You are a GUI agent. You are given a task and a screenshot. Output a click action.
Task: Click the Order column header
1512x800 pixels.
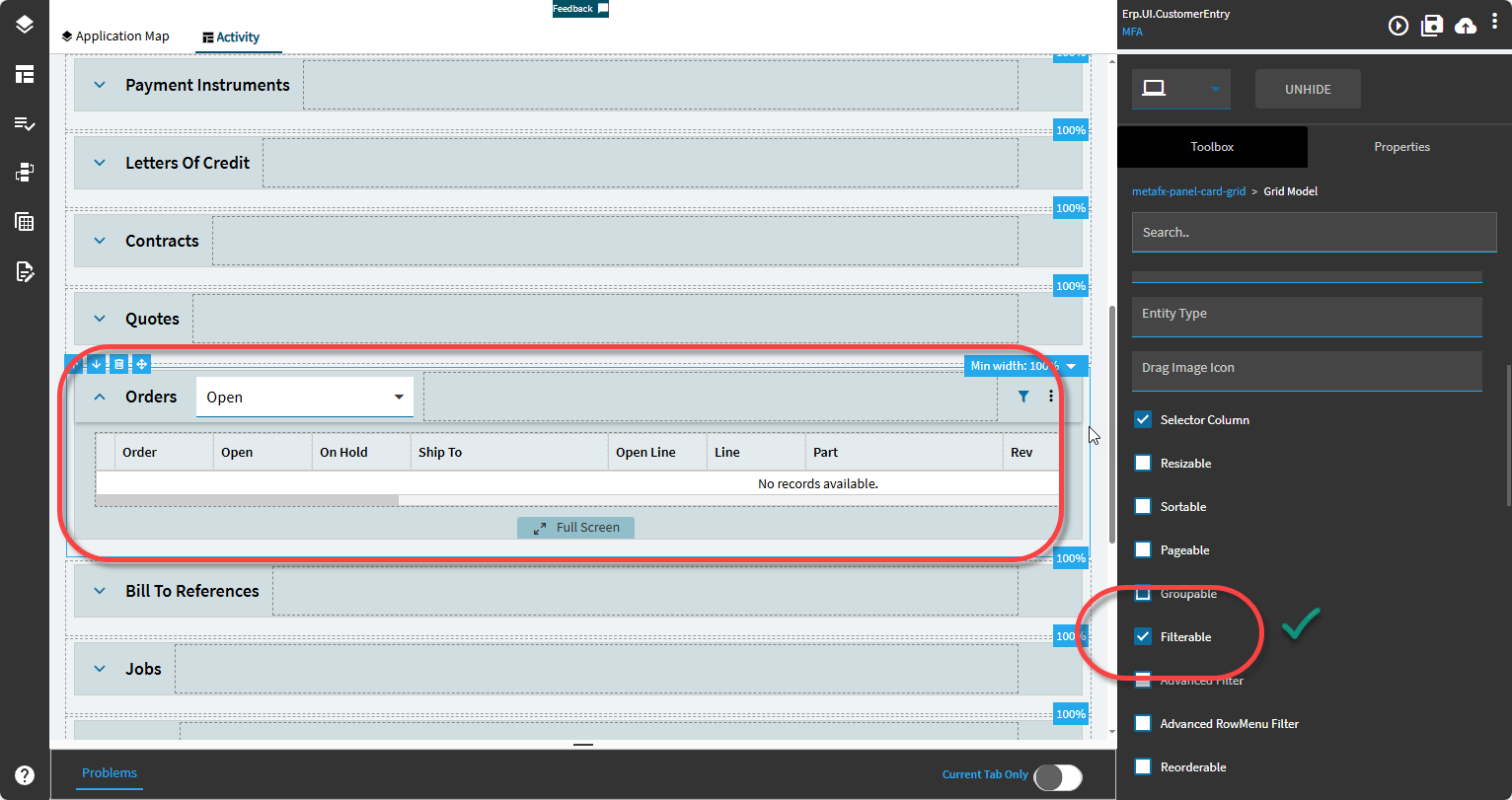[164, 453]
